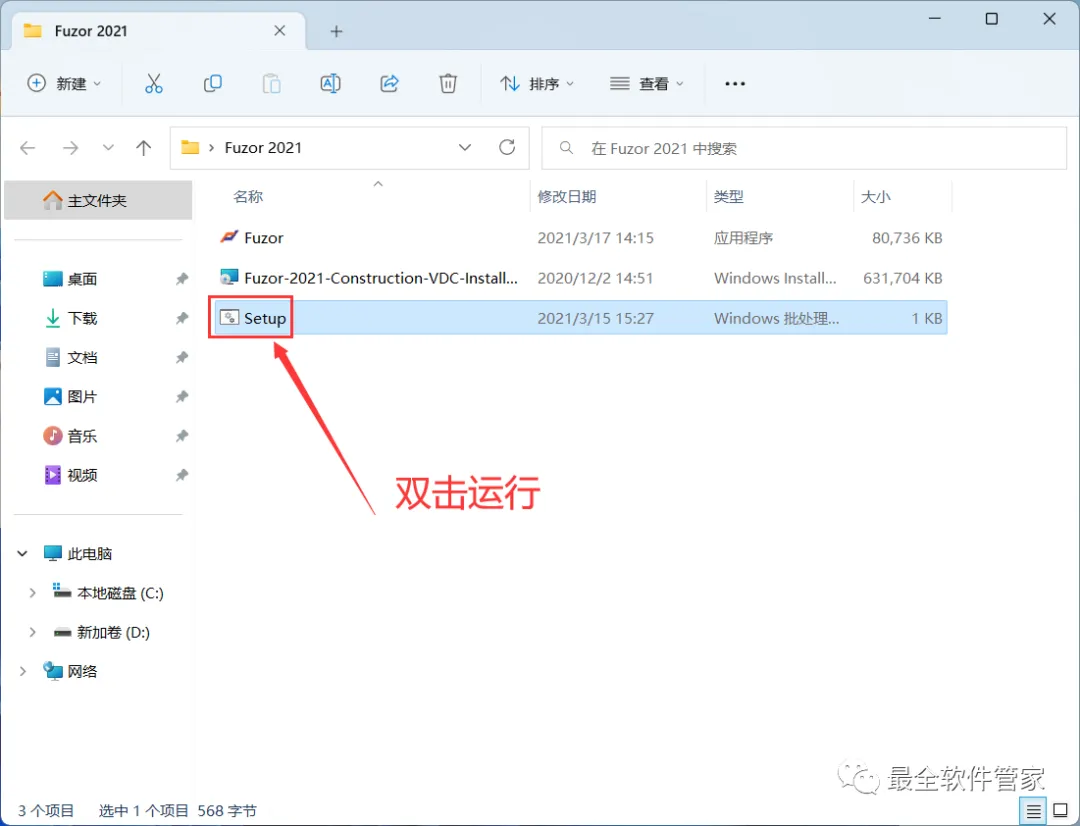
Task: Go up one folder level arrow
Action: (143, 147)
